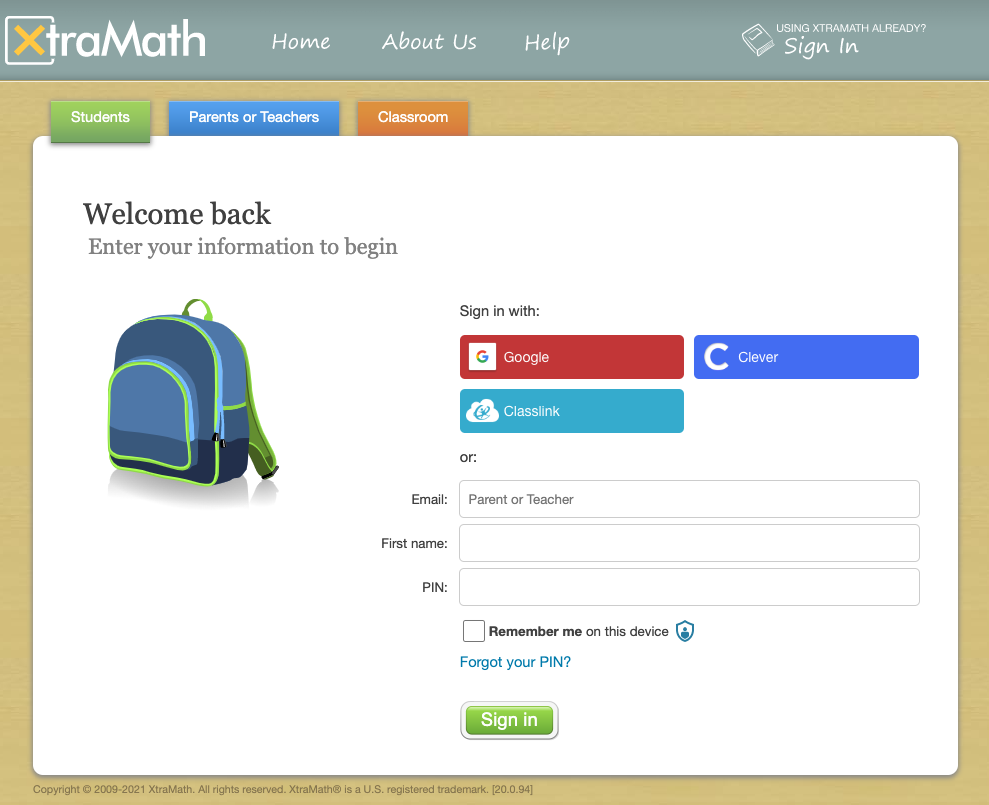Open the Help menu item
This screenshot has width=989, height=805.
pyautogui.click(x=547, y=42)
